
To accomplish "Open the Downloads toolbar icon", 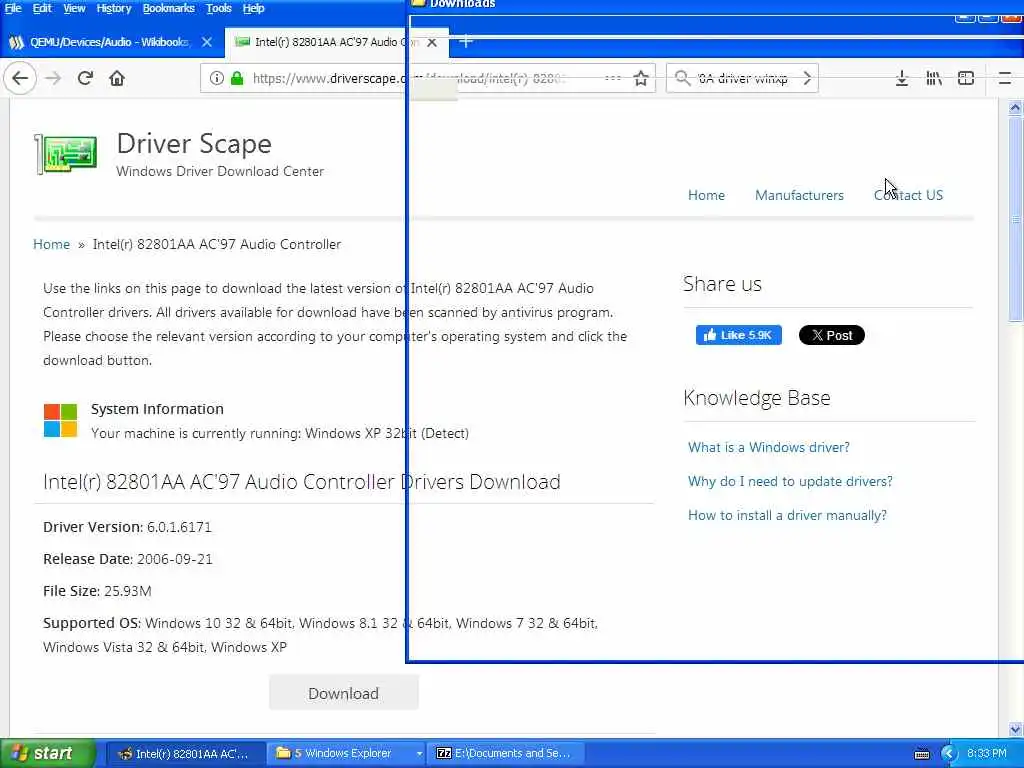I will point(902,78).
